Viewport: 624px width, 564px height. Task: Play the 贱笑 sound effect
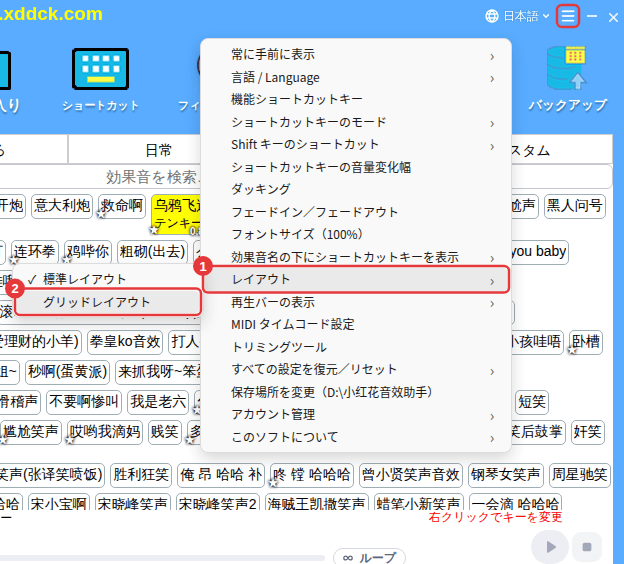[165, 432]
